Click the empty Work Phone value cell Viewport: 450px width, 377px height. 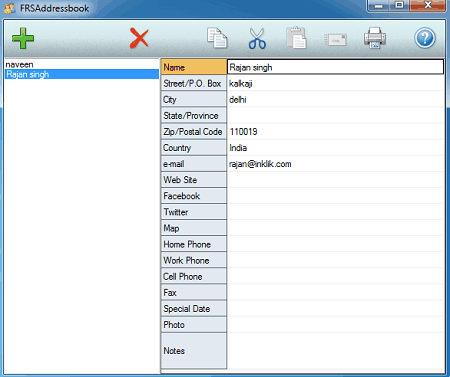pos(335,260)
